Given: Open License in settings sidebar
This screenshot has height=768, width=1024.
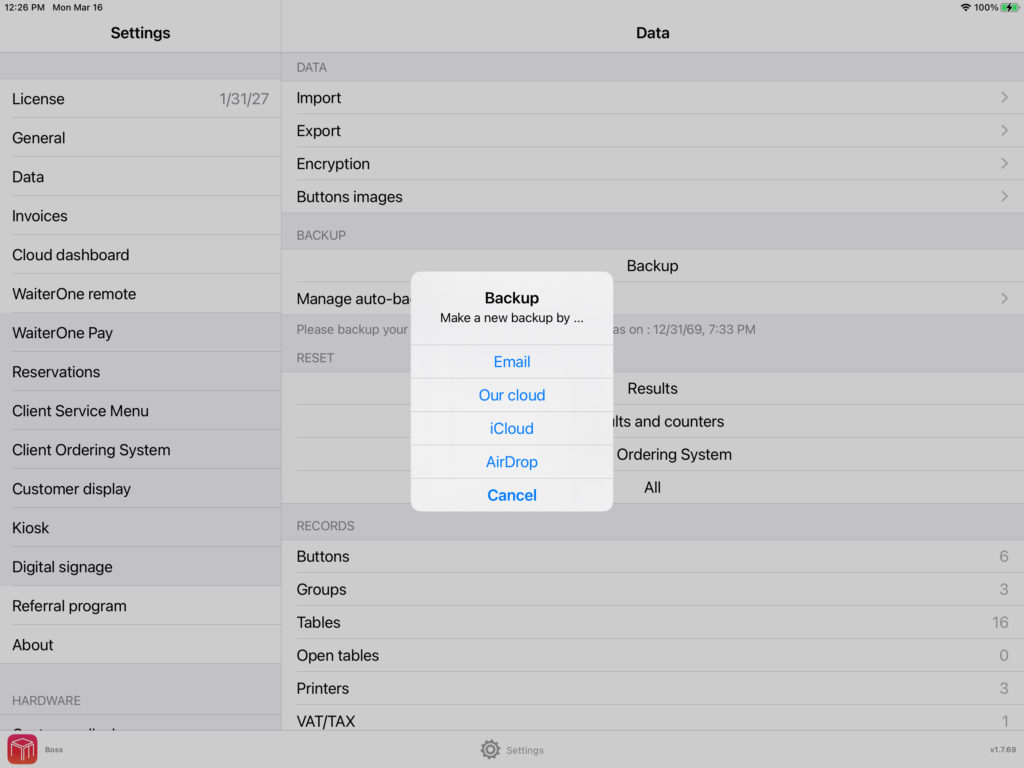Looking at the screenshot, I should 140,99.
